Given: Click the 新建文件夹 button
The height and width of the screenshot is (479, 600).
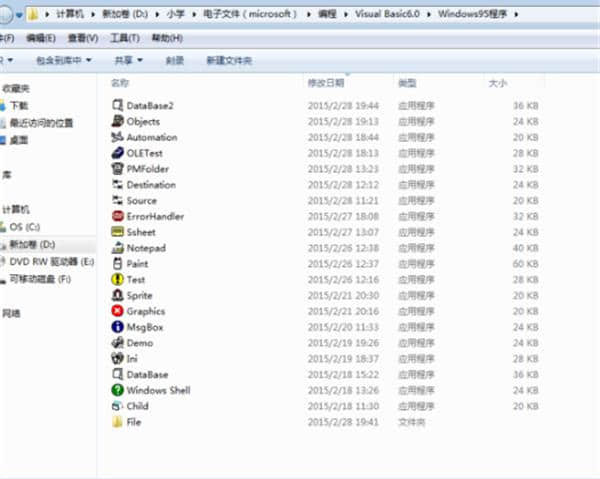Looking at the screenshot, I should pyautogui.click(x=229, y=61).
